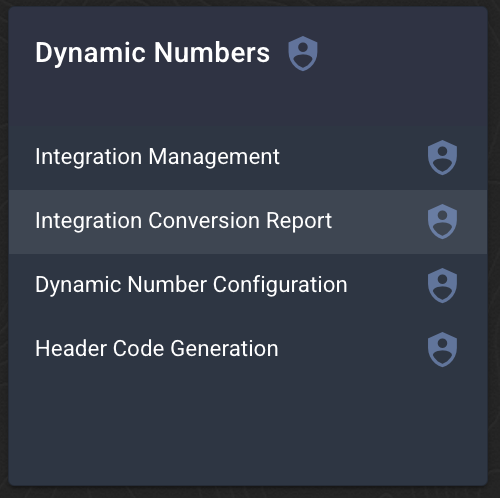Pick the Header Code Generation list entry
500x498 pixels.
click(x=248, y=350)
